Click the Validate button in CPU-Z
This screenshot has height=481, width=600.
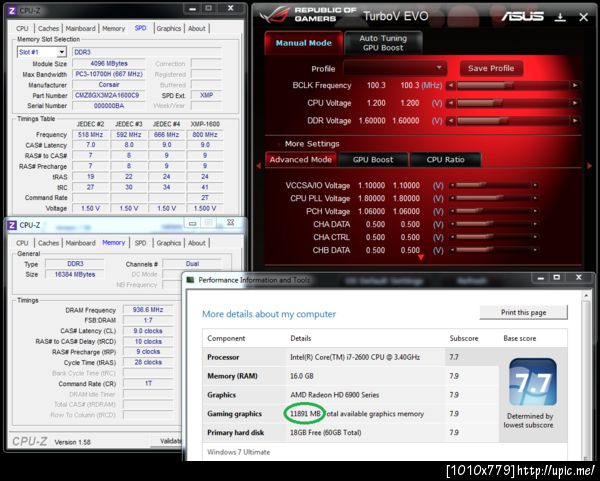[x=166, y=441]
